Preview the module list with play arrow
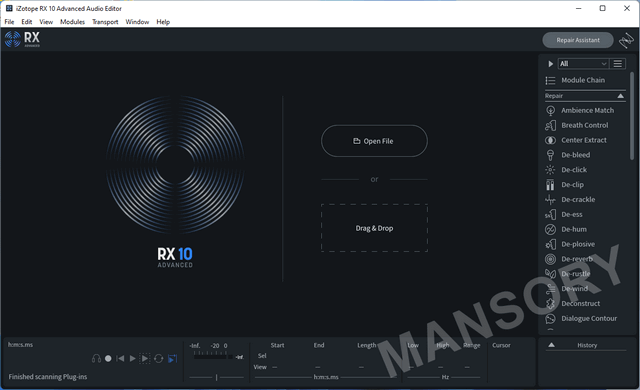Screen dimensions: 640x390 (x=551, y=64)
